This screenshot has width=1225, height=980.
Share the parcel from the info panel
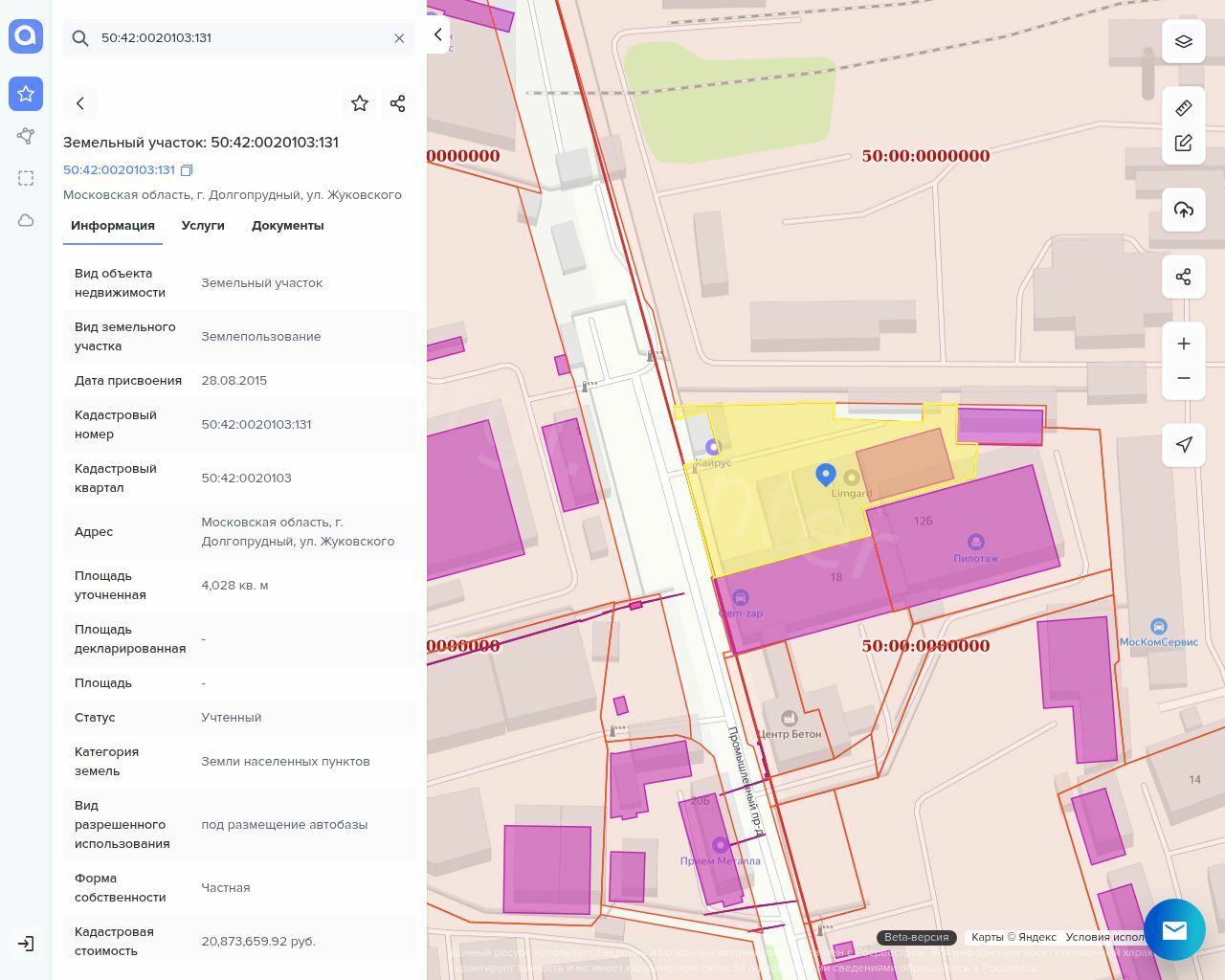click(x=398, y=103)
